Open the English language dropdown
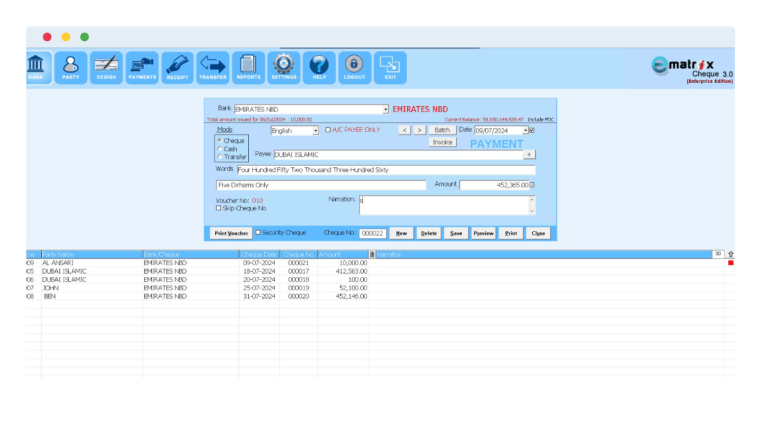Viewport: 768px width, 425px height. (315, 130)
